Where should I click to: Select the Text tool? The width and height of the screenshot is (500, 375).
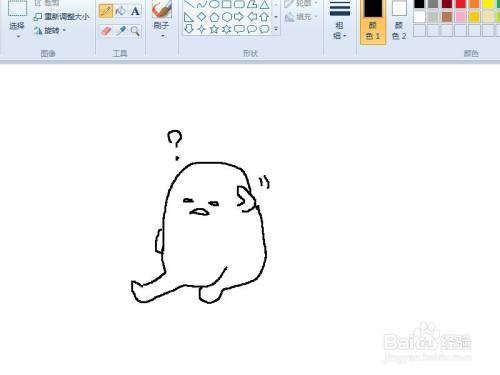tap(135, 11)
